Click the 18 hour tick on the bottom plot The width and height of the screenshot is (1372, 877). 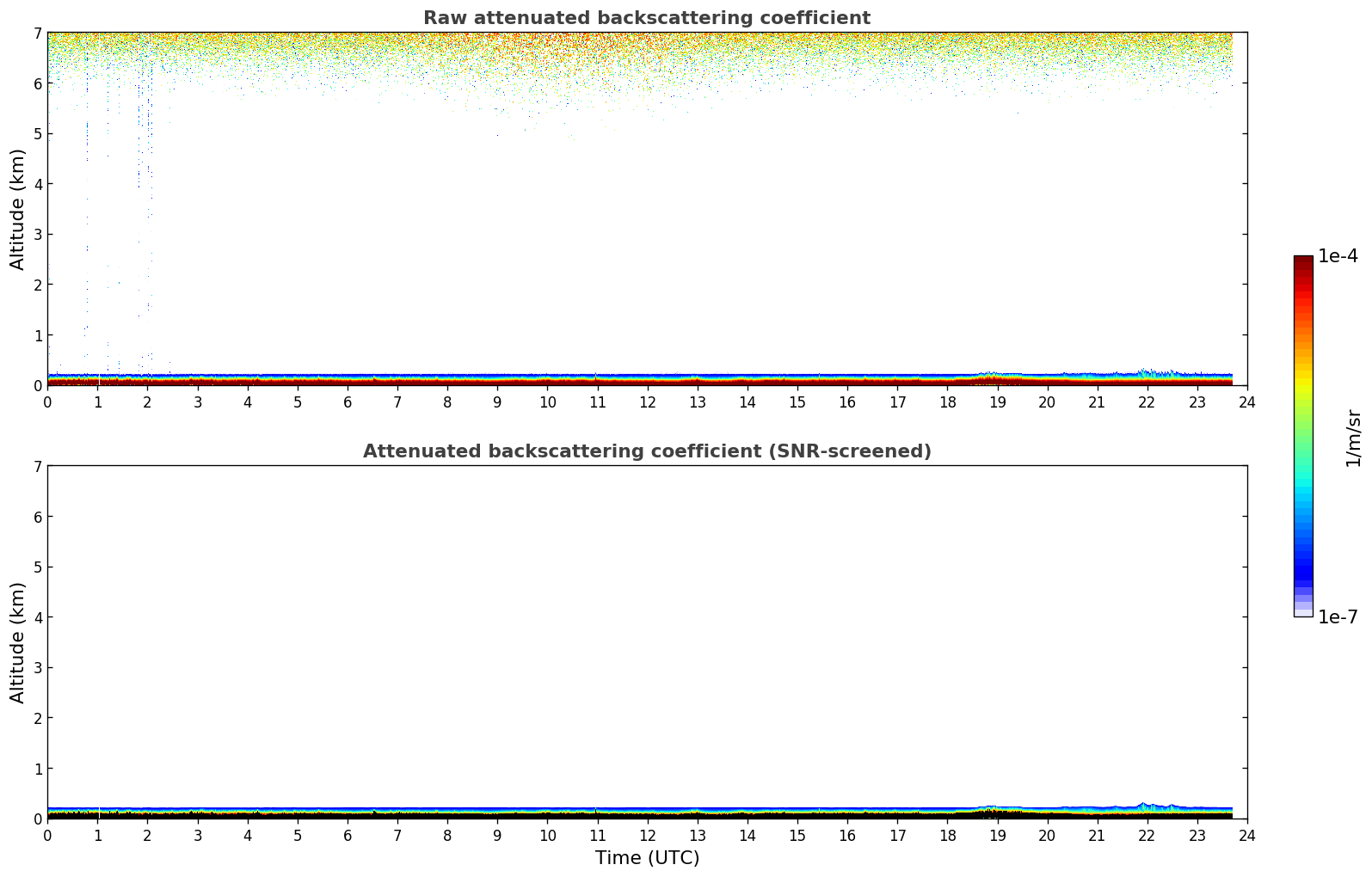pos(947,835)
